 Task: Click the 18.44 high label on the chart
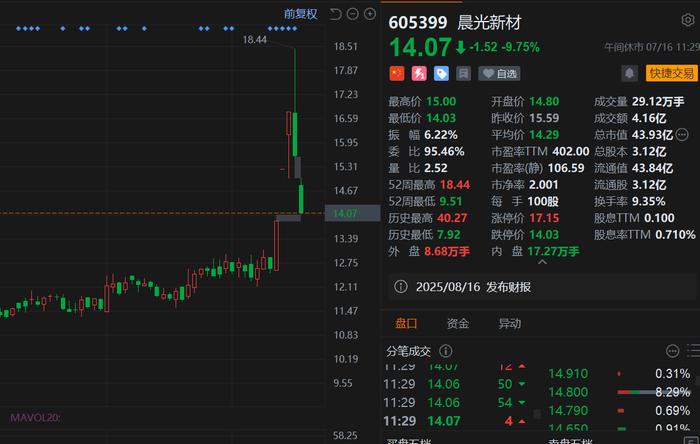(254, 40)
